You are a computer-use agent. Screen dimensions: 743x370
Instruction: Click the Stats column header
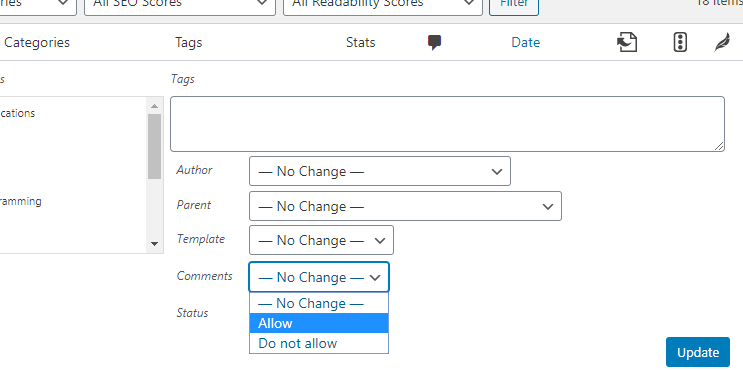click(361, 43)
